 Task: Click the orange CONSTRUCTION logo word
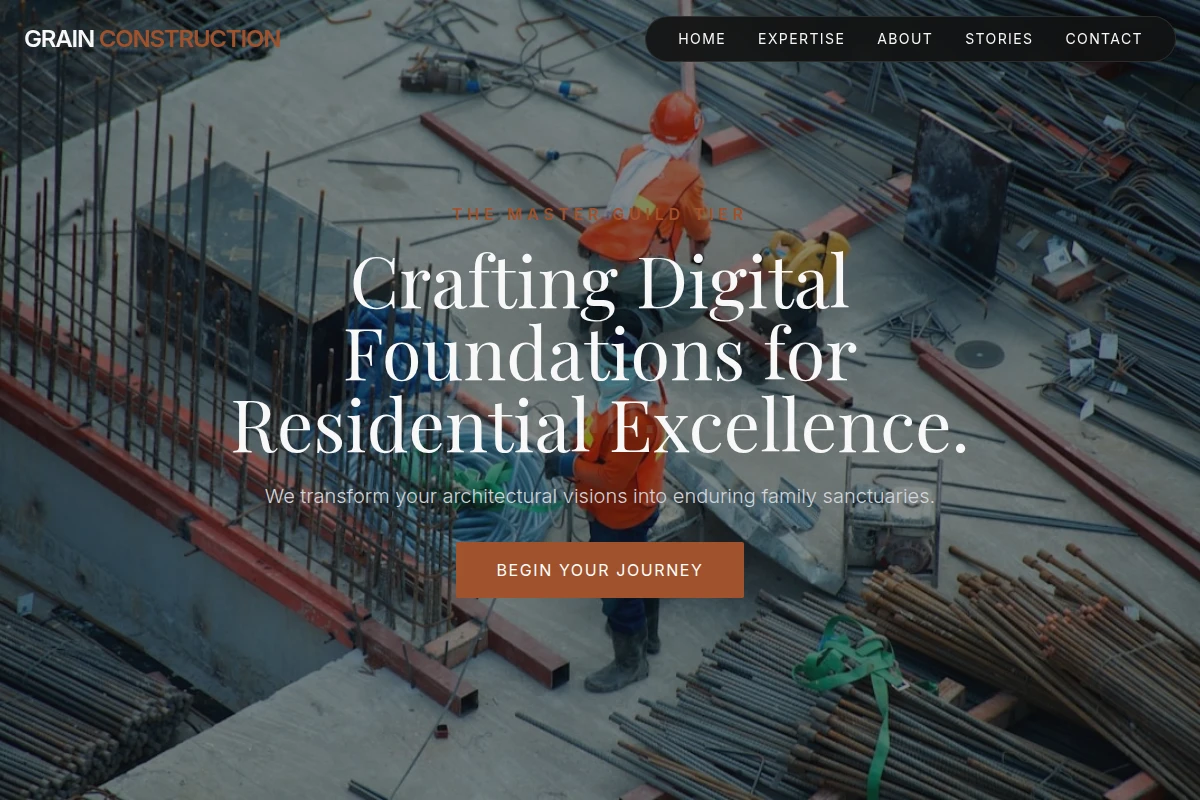(x=190, y=39)
